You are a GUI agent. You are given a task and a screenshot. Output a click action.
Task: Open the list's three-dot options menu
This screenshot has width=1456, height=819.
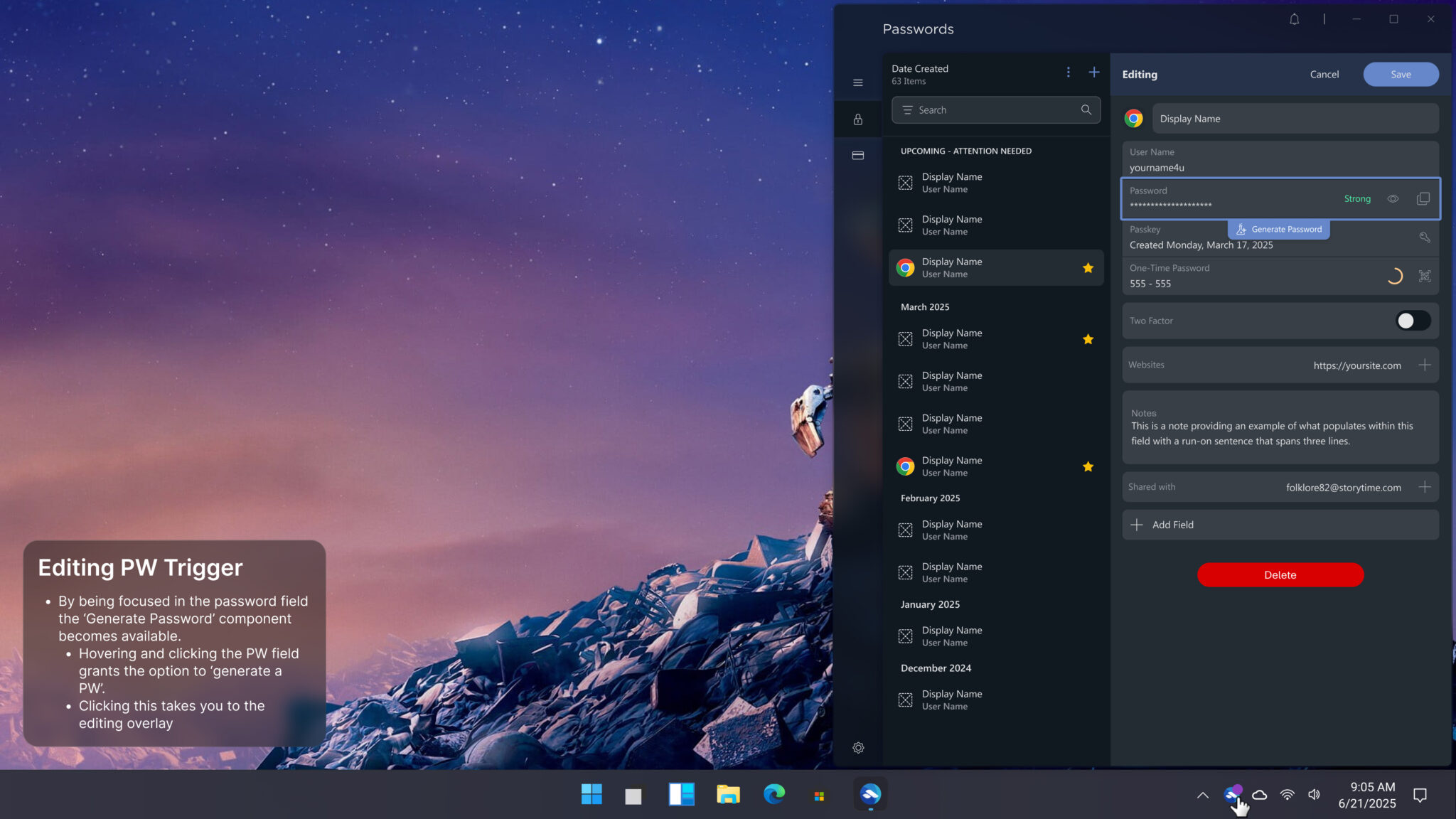(1068, 73)
